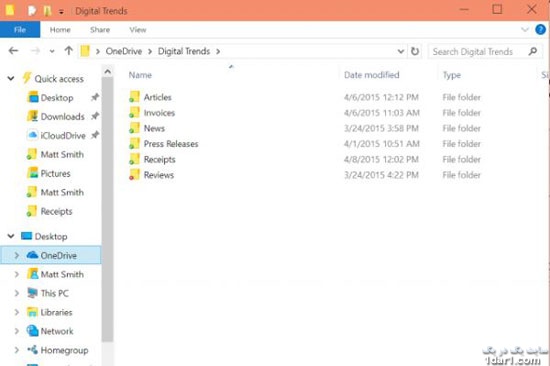Viewport: 550px width, 366px height.
Task: Select the Receipts folder icon in file list
Action: pos(134,159)
